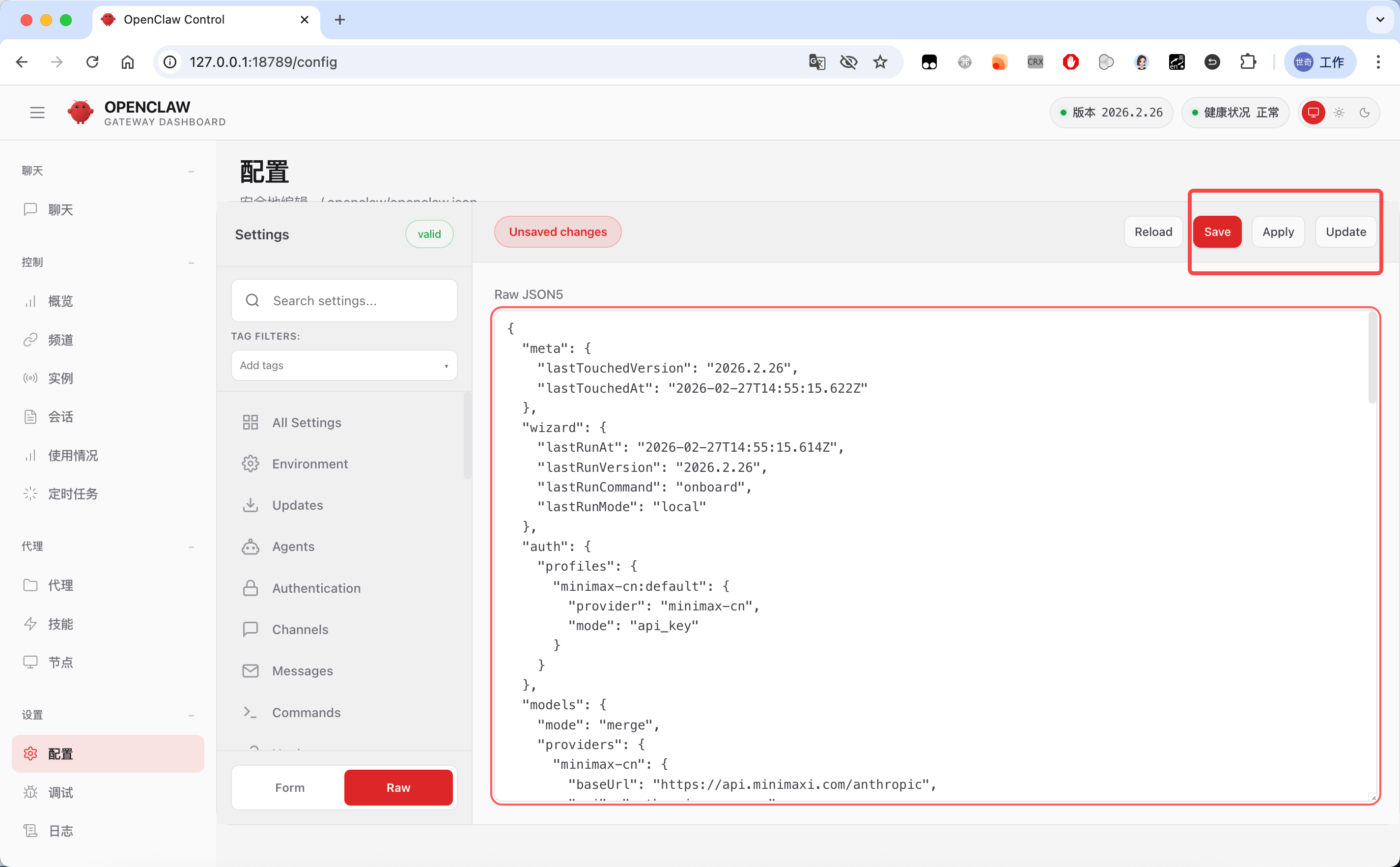Image resolution: width=1400 pixels, height=867 pixels.
Task: Open Commands settings via the terminal icon
Action: click(251, 712)
